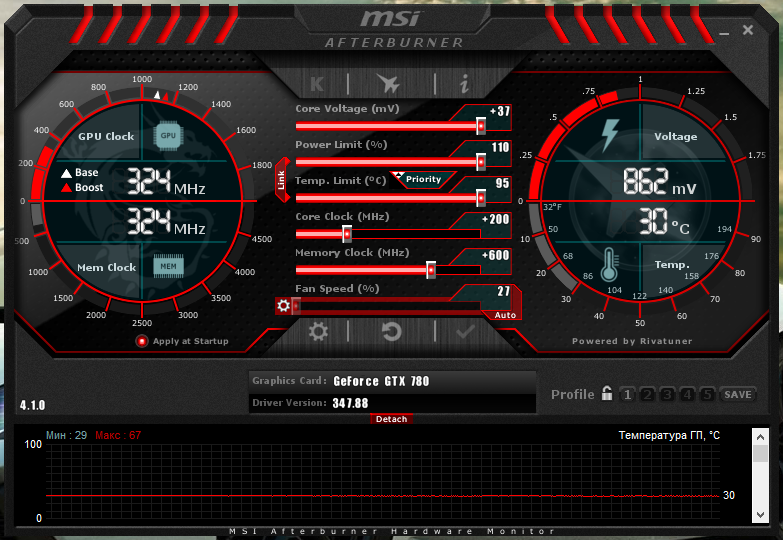This screenshot has width=783, height=540.
Task: Click the Temp. Limit slider handle
Action: click(x=481, y=198)
